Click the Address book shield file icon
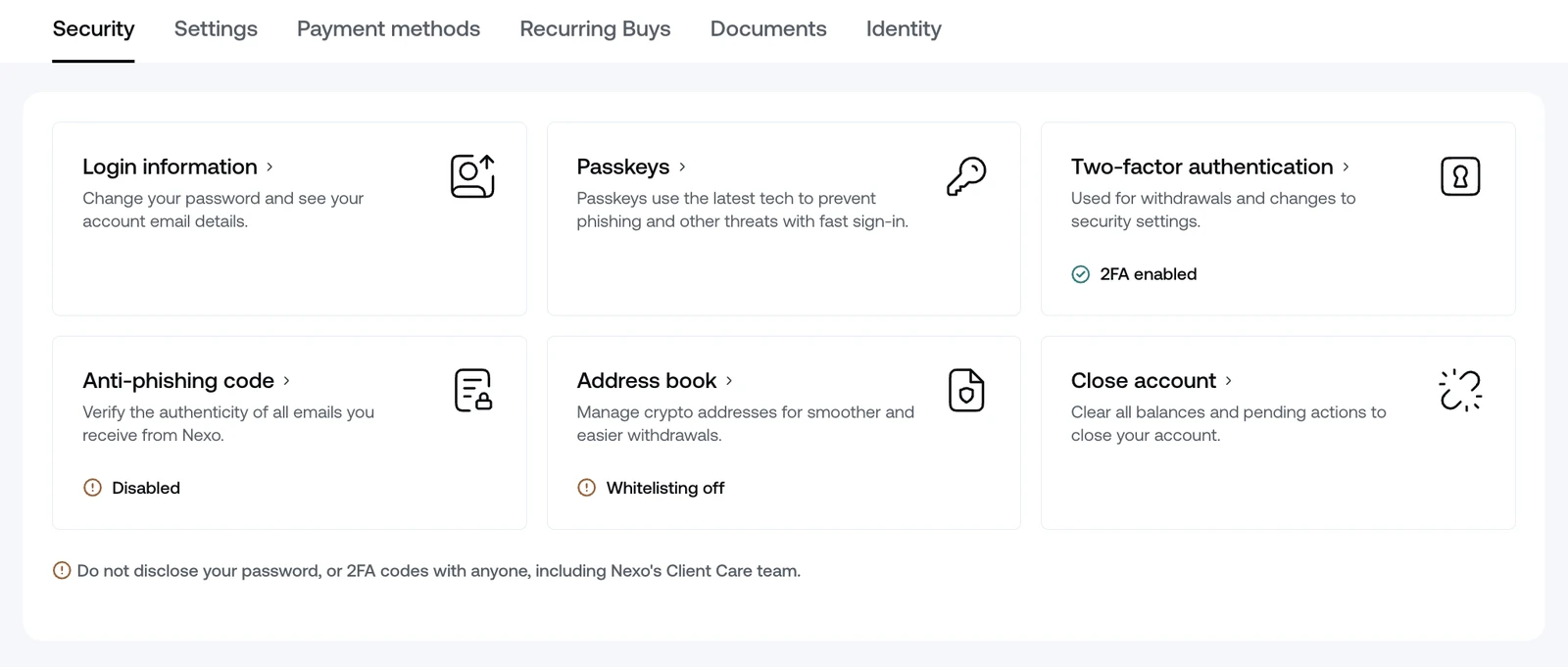 pyautogui.click(x=966, y=390)
